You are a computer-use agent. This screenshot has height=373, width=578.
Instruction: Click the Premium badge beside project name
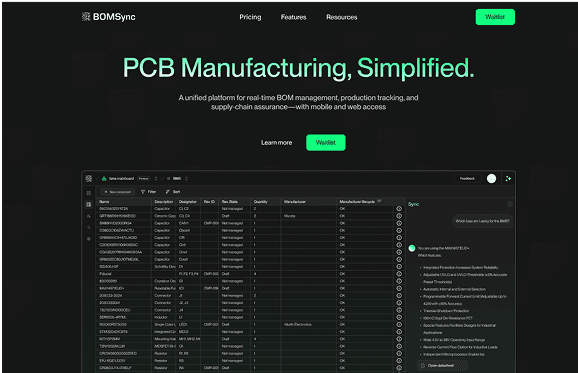pyautogui.click(x=143, y=179)
